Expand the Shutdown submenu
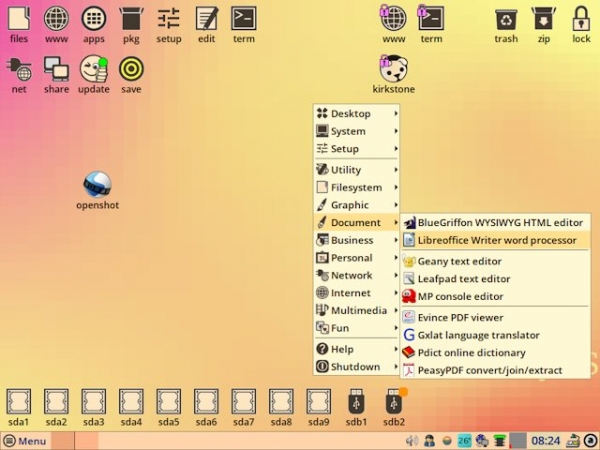Screen dimensions: 600x450 pos(357,367)
